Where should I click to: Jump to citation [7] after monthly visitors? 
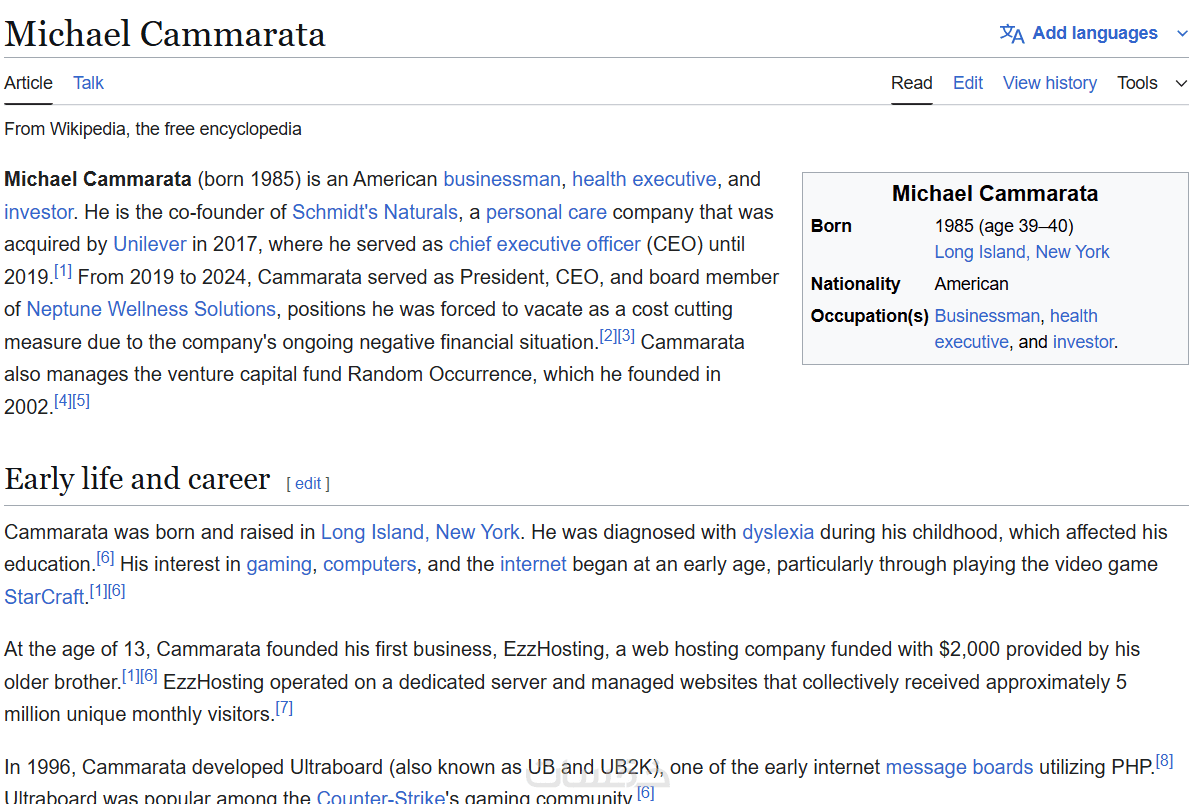(284, 708)
